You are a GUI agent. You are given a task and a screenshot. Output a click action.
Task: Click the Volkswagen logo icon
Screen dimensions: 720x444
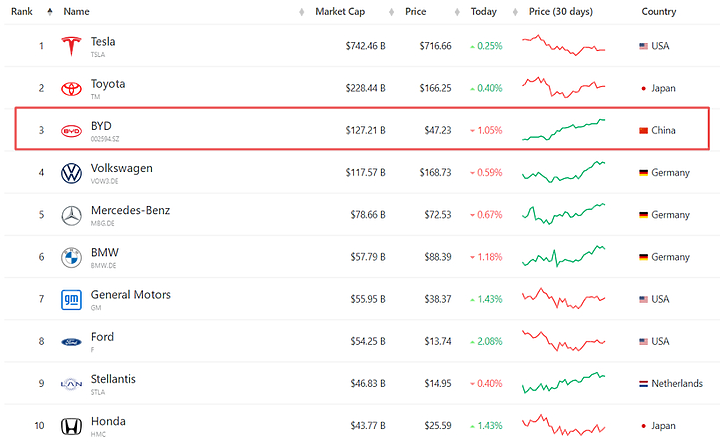[71, 173]
